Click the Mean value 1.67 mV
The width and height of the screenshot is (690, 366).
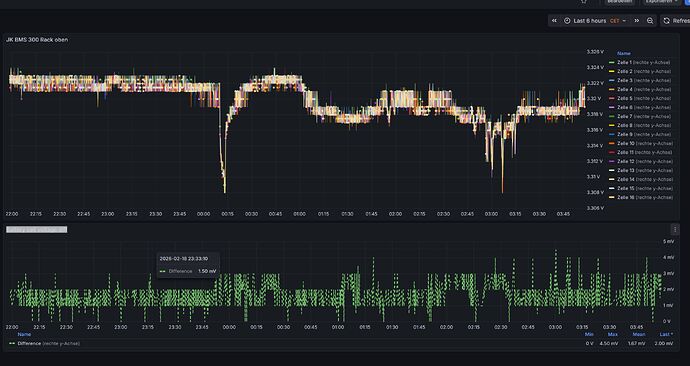pyautogui.click(x=636, y=344)
